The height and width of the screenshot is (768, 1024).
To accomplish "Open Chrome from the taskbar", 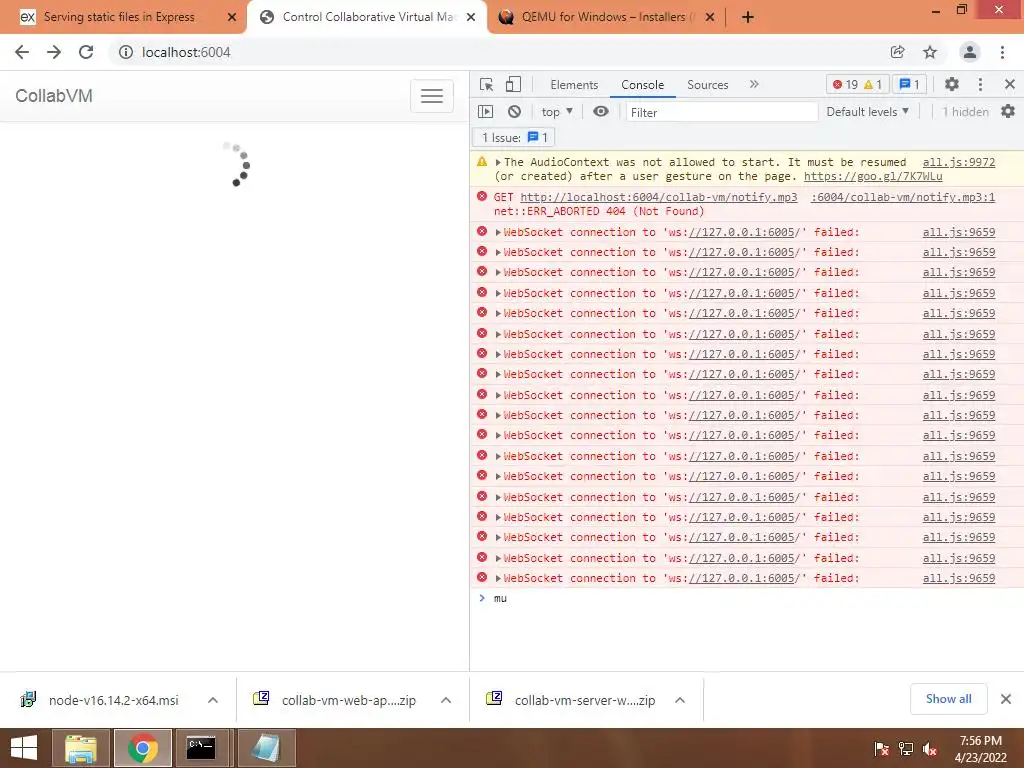I will pyautogui.click(x=143, y=748).
